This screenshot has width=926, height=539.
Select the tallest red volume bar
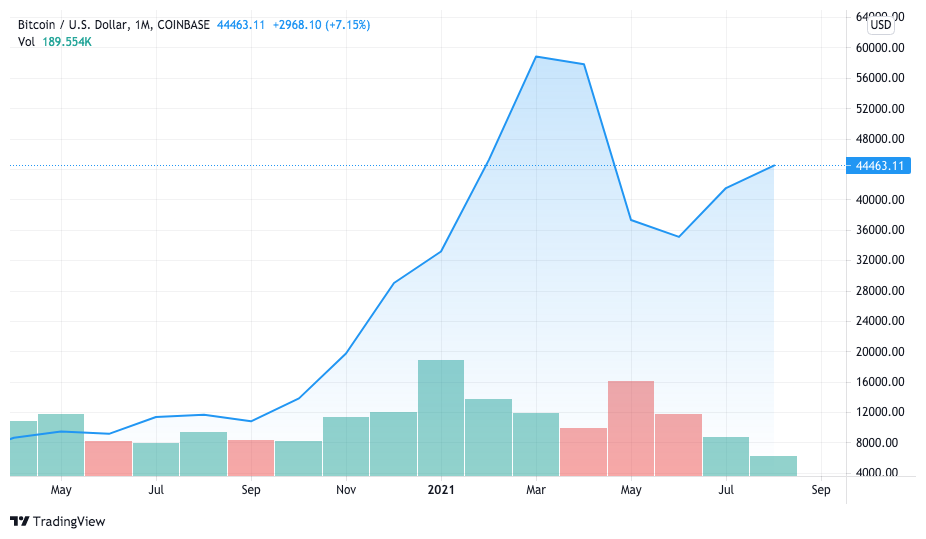pyautogui.click(x=631, y=428)
